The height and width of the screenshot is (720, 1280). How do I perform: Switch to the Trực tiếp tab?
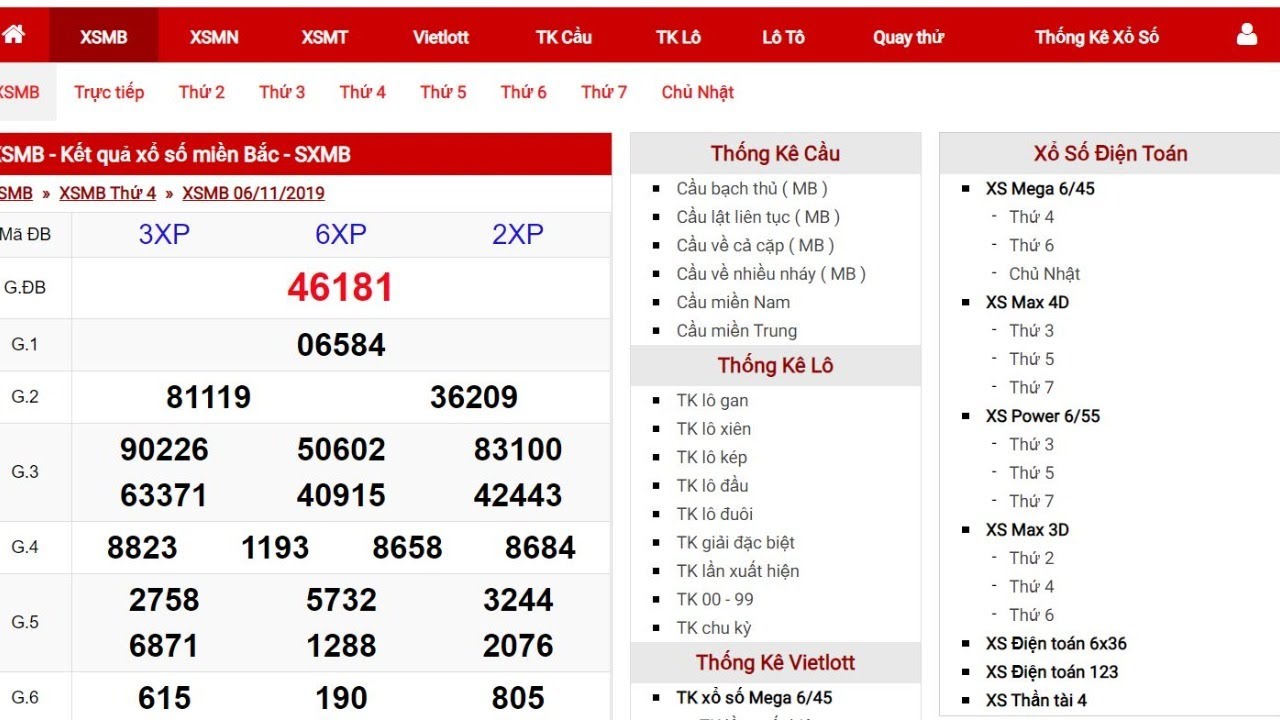point(109,92)
